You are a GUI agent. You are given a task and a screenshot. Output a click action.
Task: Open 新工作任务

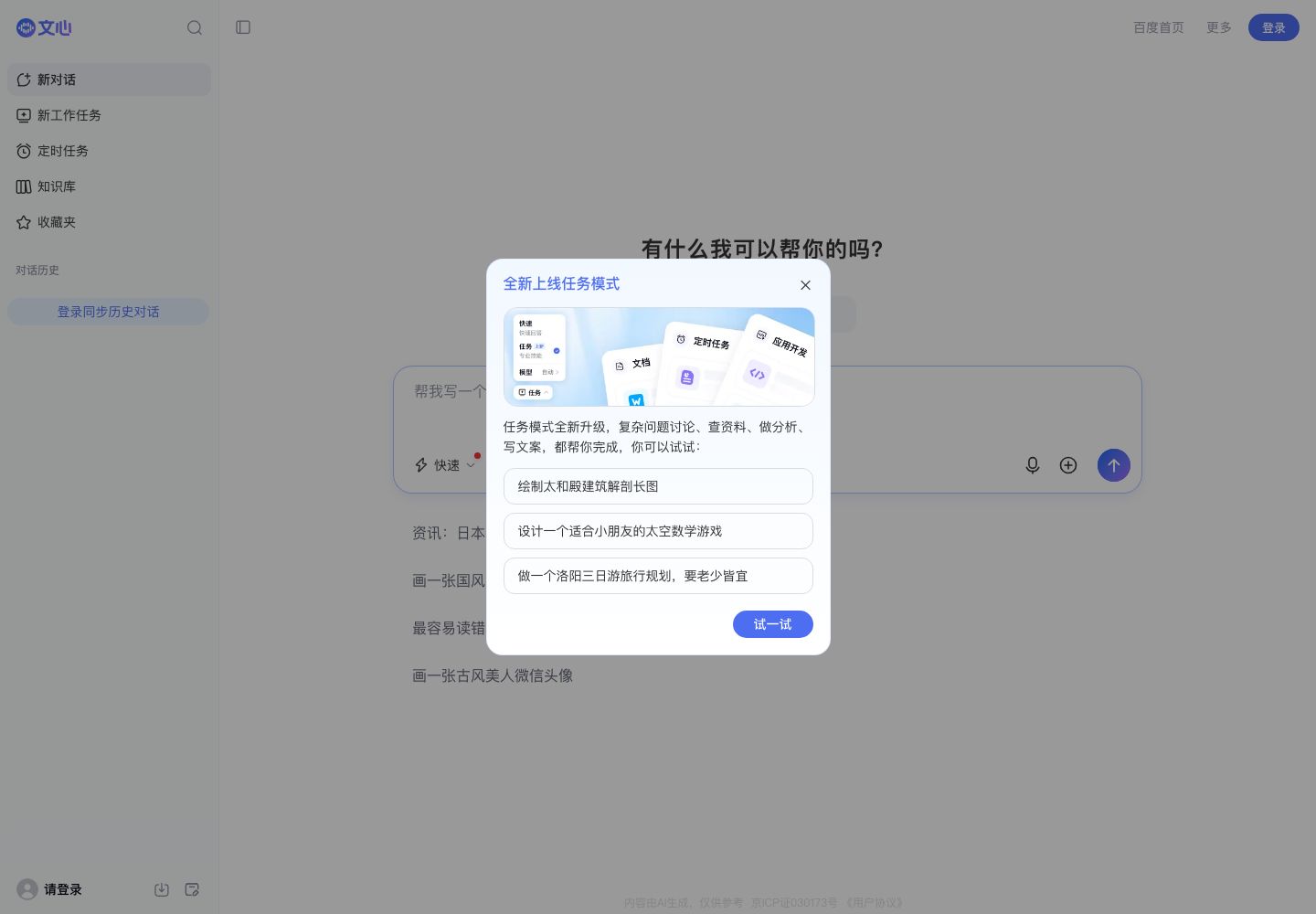(x=109, y=115)
